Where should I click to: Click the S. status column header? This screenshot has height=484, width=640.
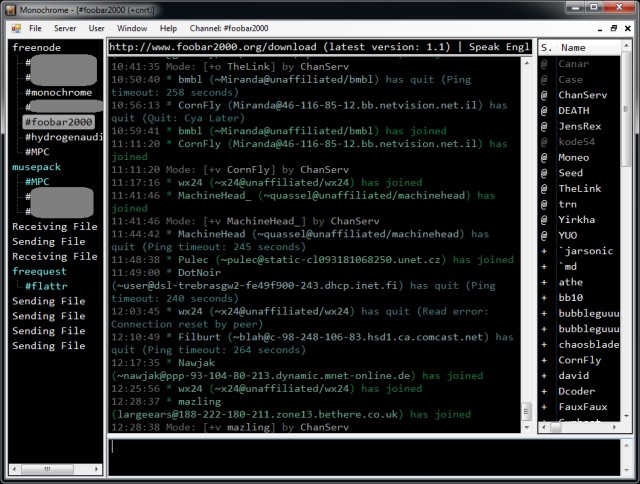pyautogui.click(x=546, y=47)
